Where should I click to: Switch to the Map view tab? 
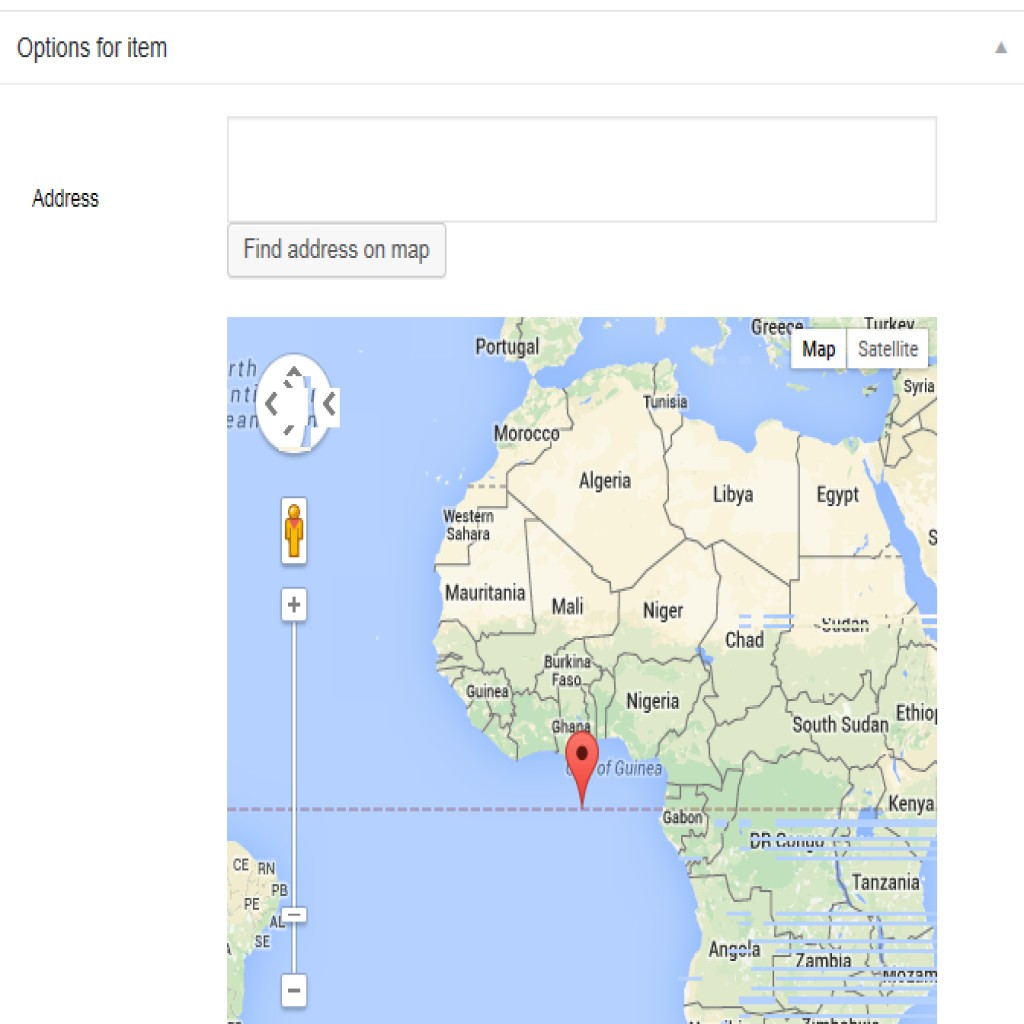[818, 349]
